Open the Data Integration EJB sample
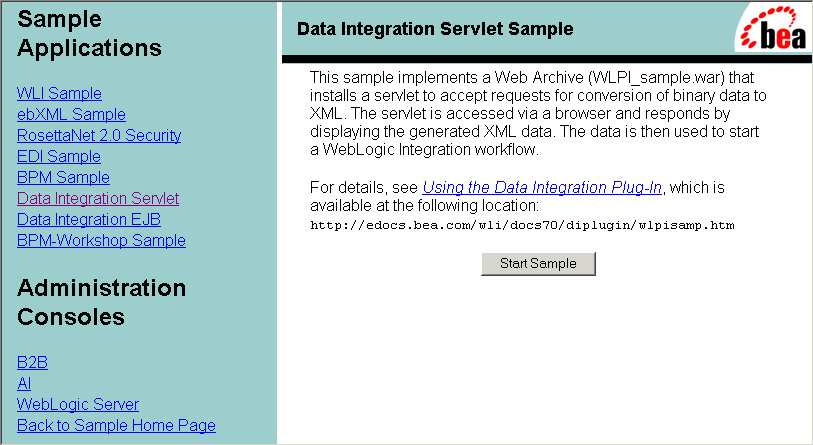 tap(89, 219)
